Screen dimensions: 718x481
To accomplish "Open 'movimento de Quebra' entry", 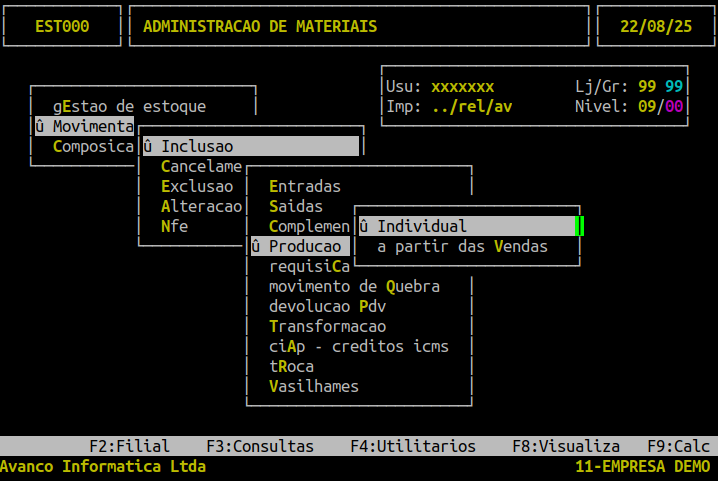I will 354,287.
